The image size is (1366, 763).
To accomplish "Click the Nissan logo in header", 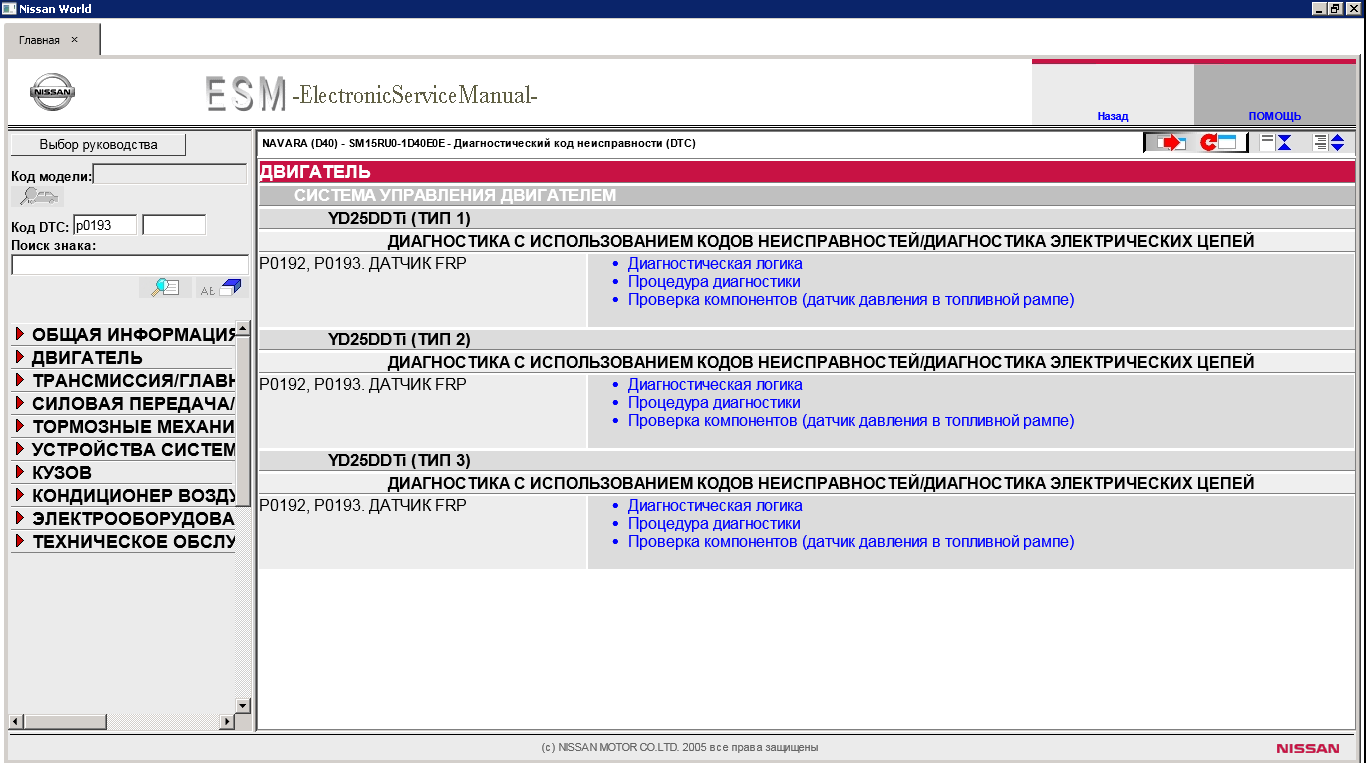I will pyautogui.click(x=52, y=93).
